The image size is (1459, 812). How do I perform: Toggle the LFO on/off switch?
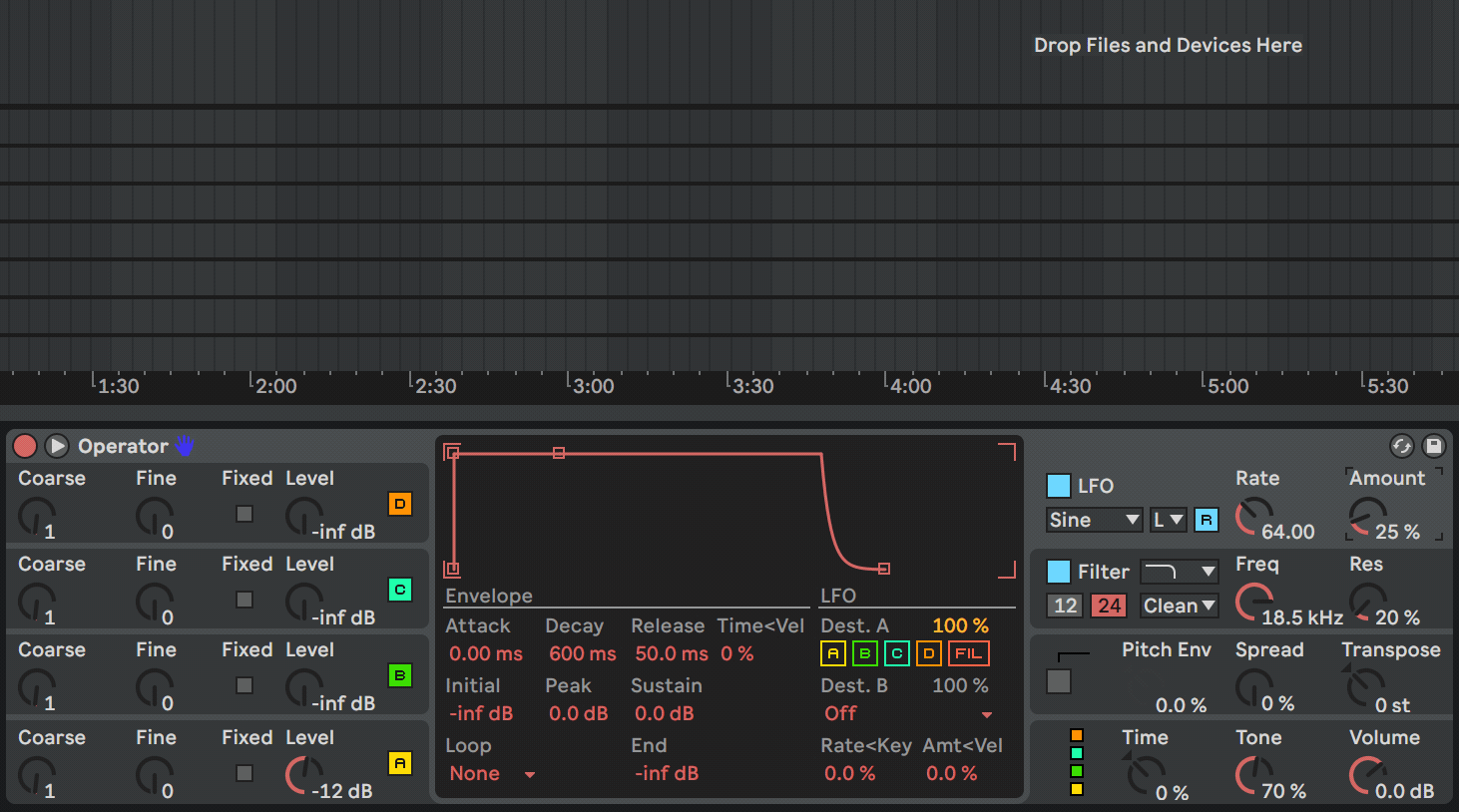[1058, 486]
